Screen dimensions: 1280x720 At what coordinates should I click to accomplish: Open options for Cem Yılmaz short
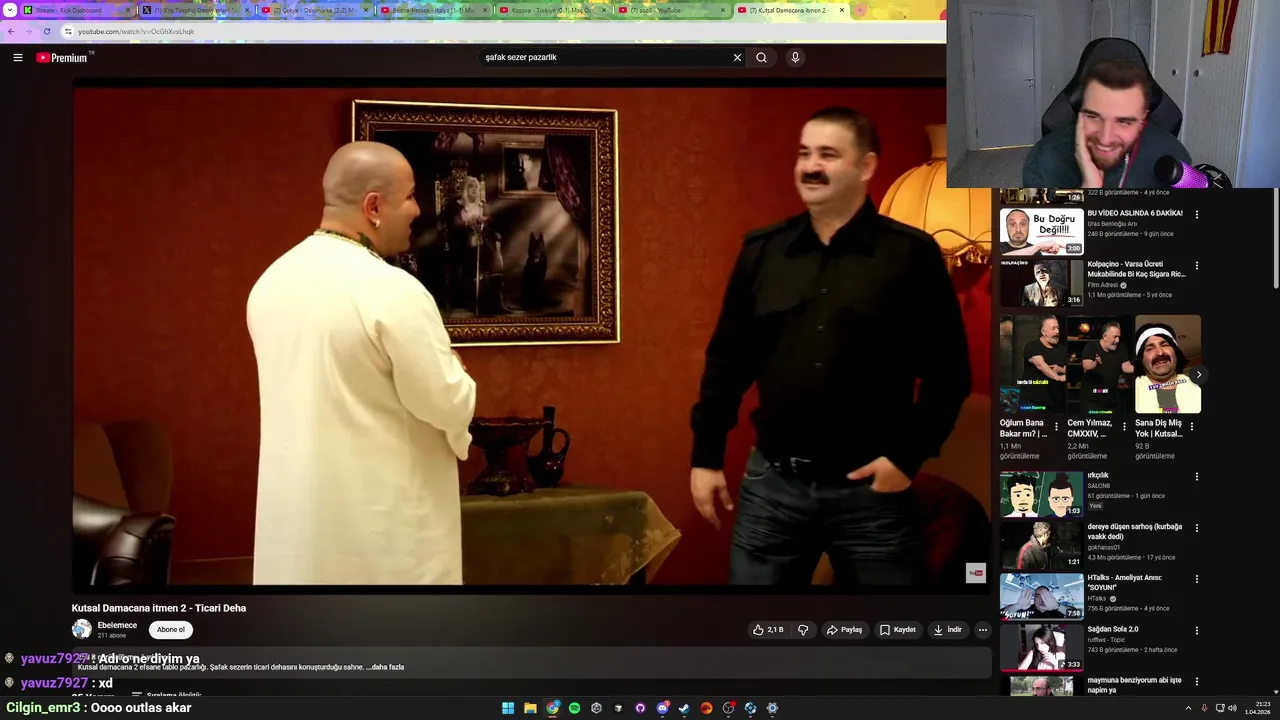point(1124,427)
